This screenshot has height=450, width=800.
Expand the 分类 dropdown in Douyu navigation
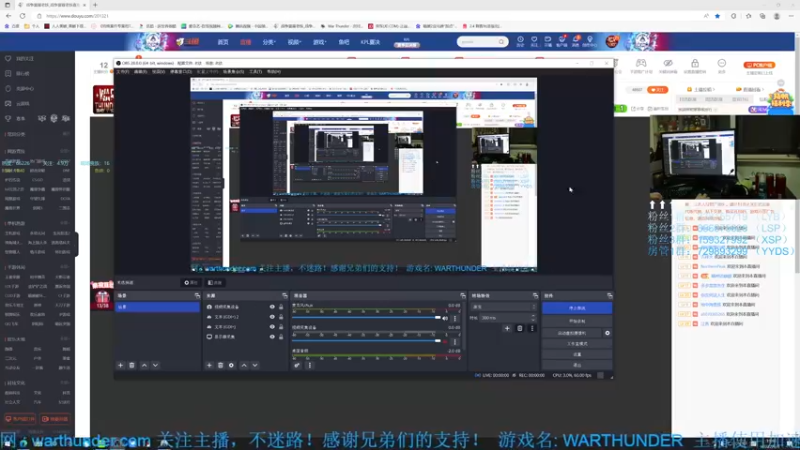(268, 42)
